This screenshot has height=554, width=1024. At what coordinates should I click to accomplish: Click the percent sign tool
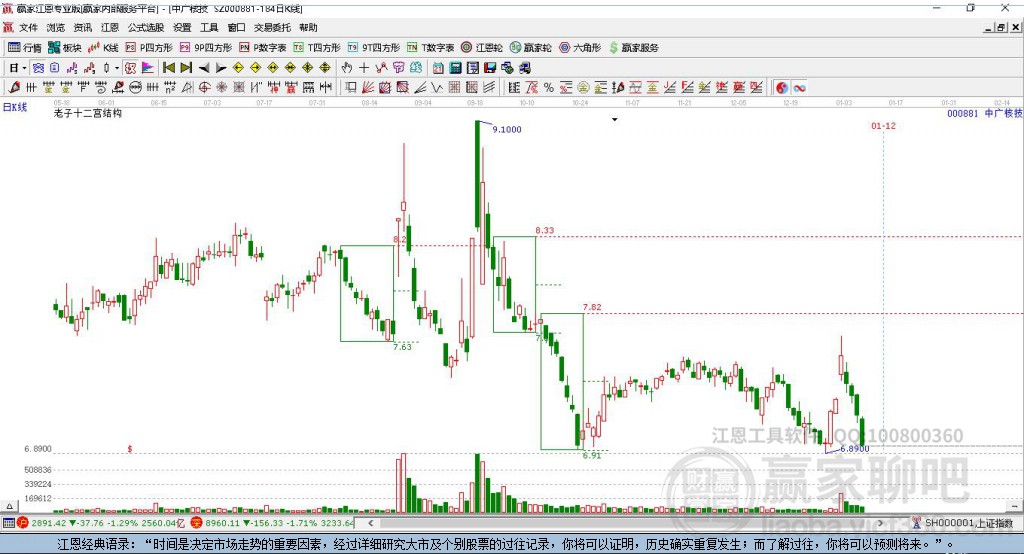(549, 87)
